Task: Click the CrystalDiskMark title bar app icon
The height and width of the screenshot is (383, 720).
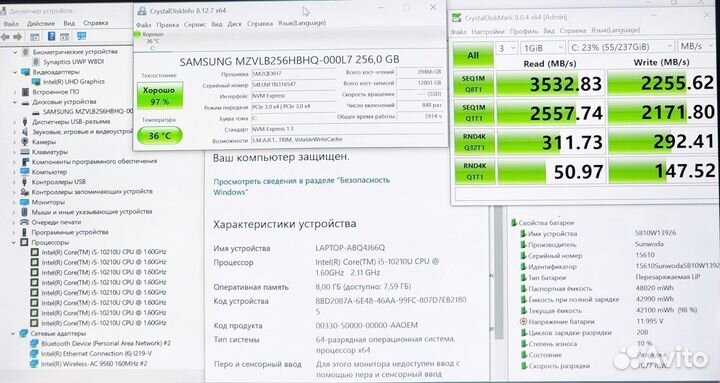Action: (456, 18)
